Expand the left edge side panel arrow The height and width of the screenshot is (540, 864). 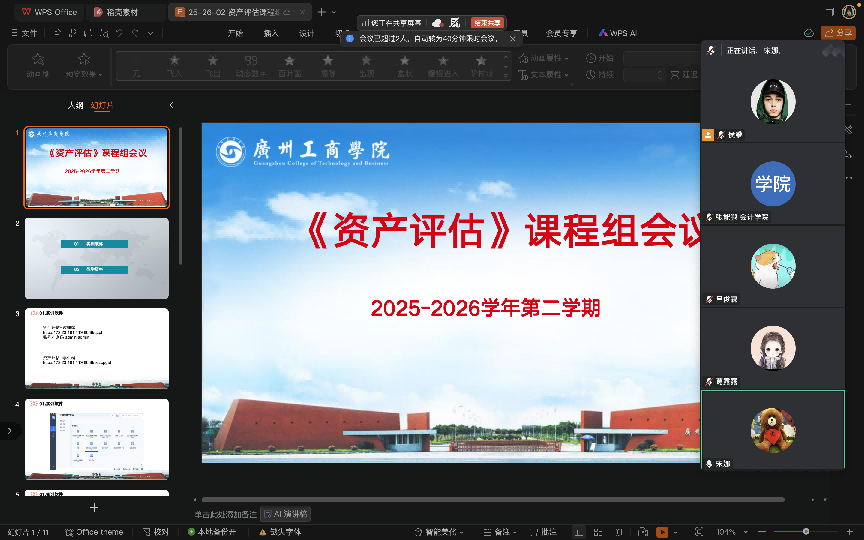pyautogui.click(x=9, y=431)
